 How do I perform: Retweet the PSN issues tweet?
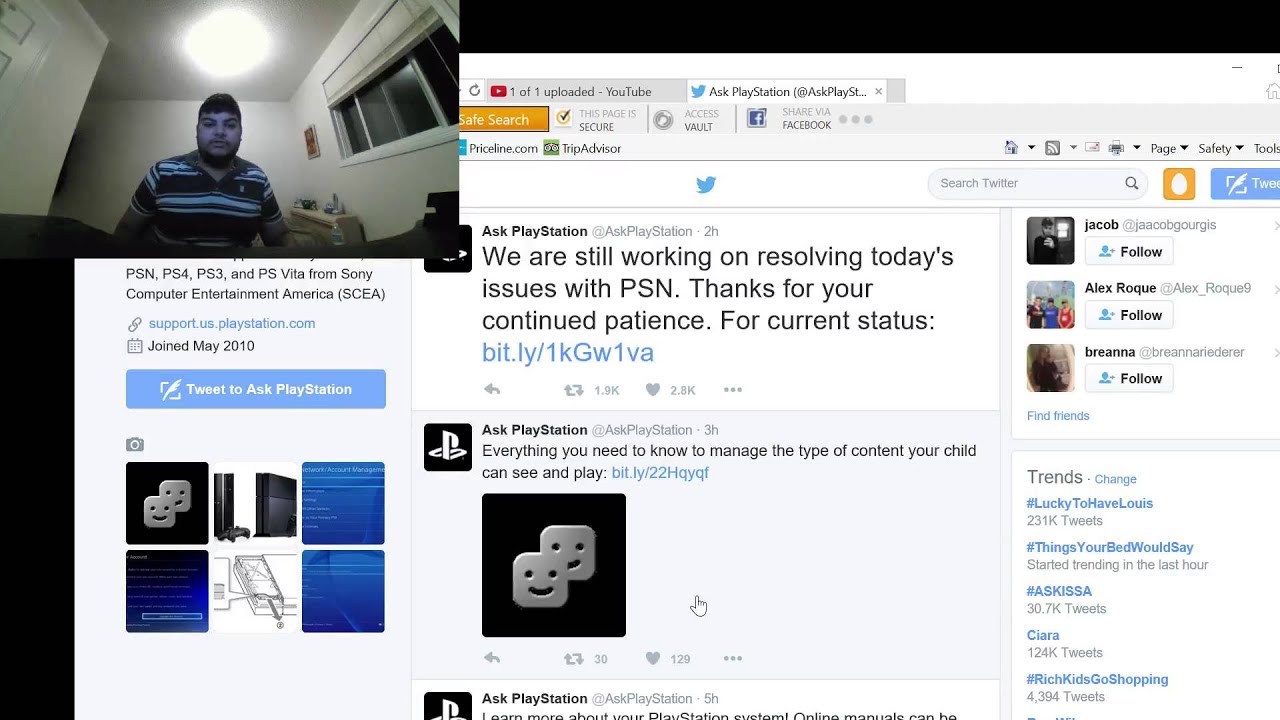point(573,390)
